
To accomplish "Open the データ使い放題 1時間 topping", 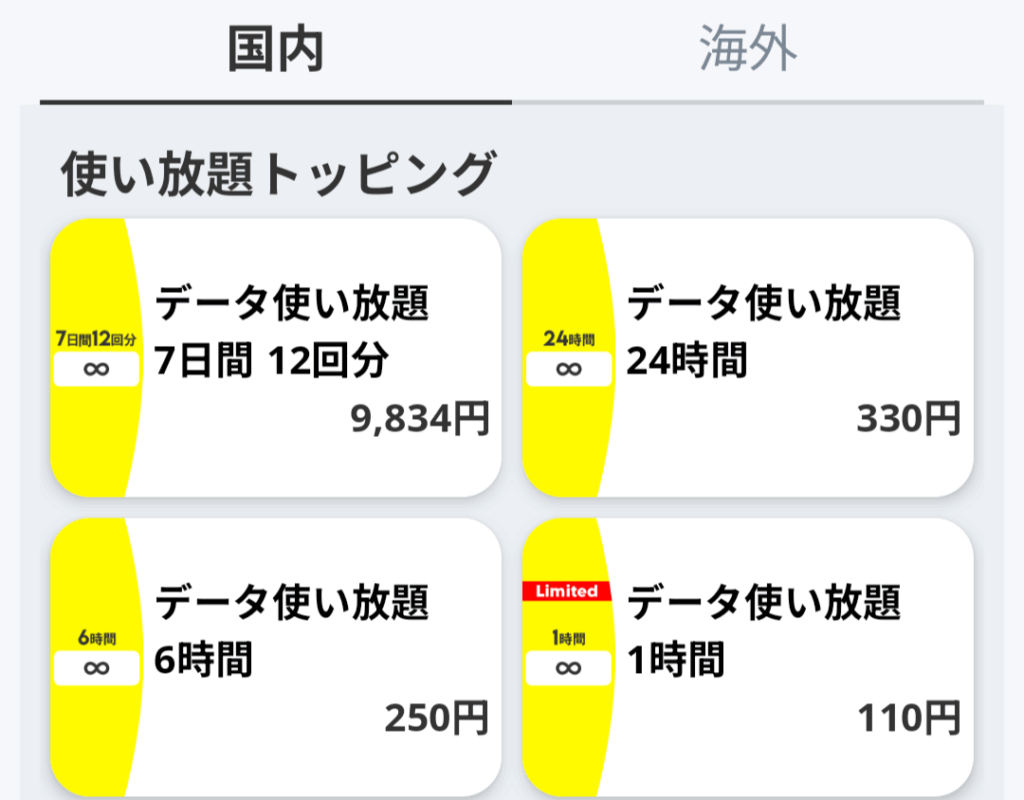I will coord(748,657).
